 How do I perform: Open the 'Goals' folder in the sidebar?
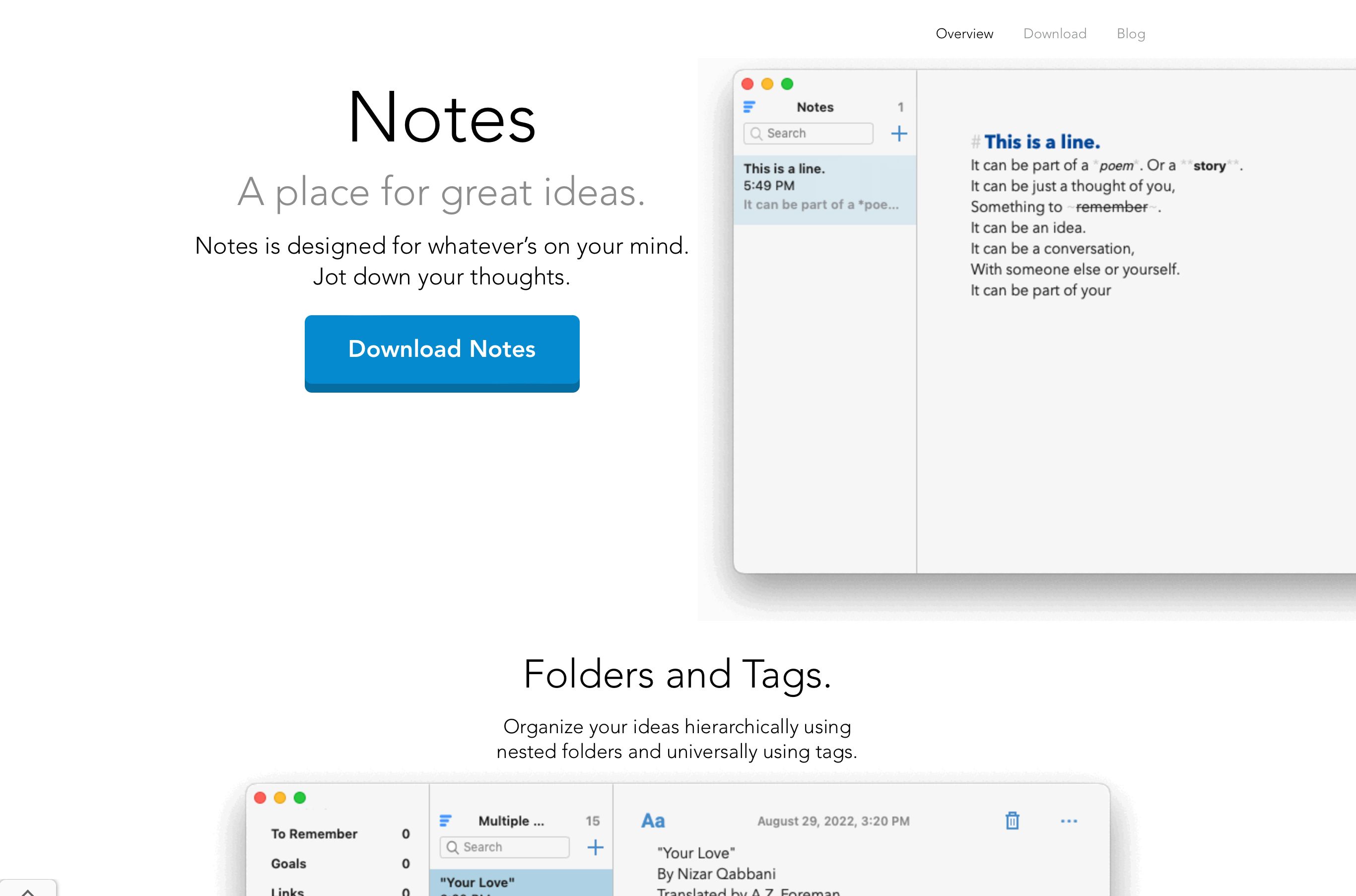tap(288, 863)
